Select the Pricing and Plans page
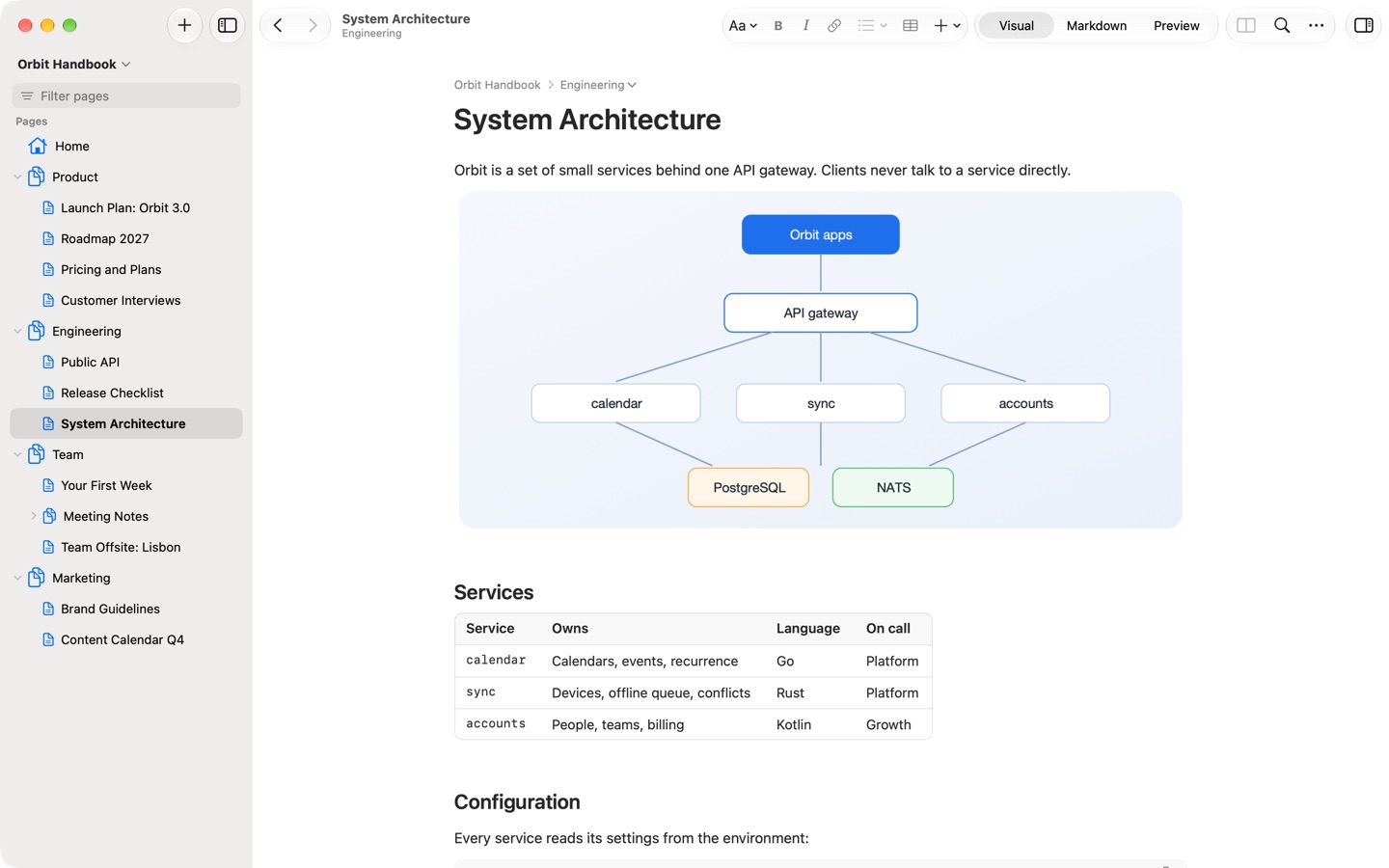Viewport: 1389px width, 868px height. tap(126, 269)
